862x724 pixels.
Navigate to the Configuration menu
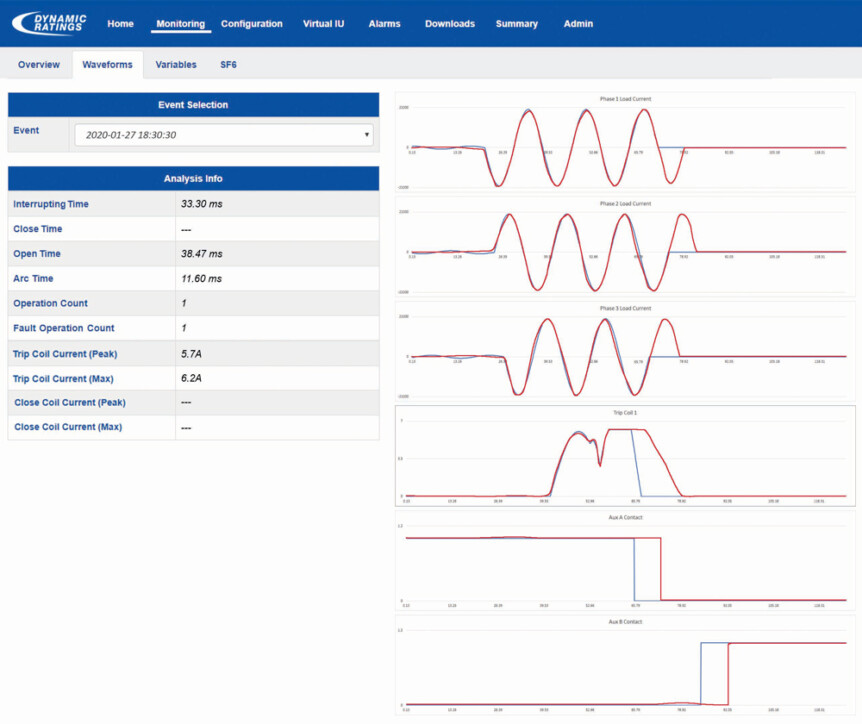pyautogui.click(x=252, y=23)
